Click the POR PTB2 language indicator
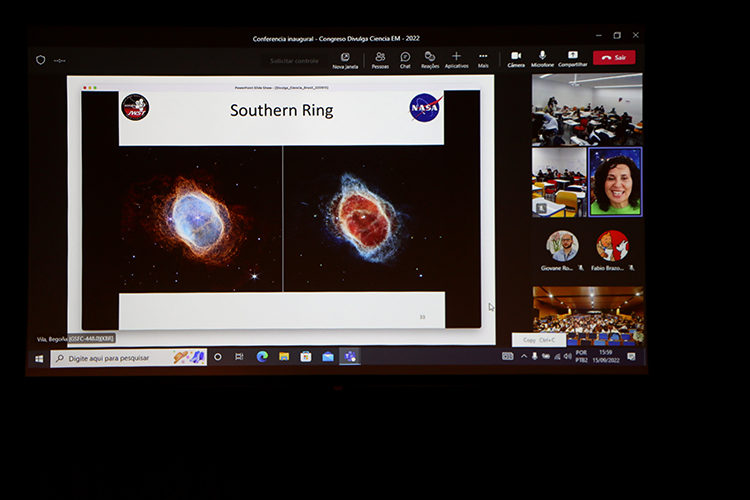Image resolution: width=750 pixels, height=500 pixels. [x=581, y=356]
